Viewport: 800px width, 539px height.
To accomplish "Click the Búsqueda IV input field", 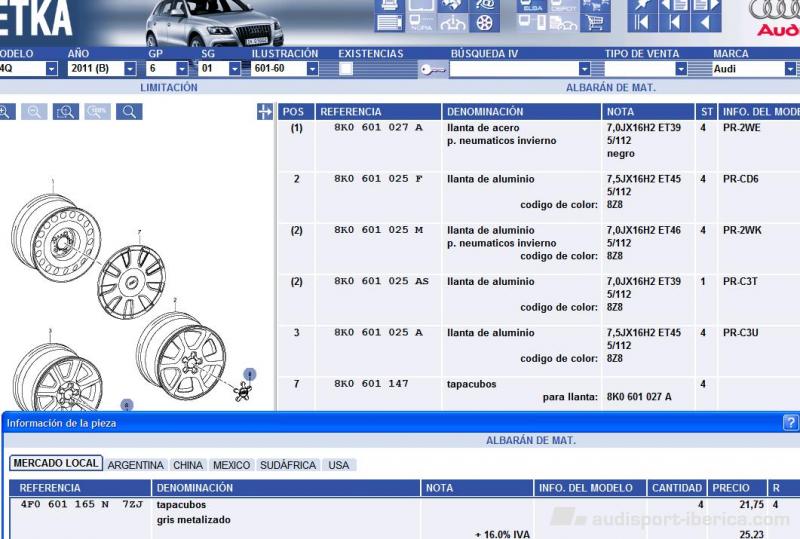I will click(514, 68).
